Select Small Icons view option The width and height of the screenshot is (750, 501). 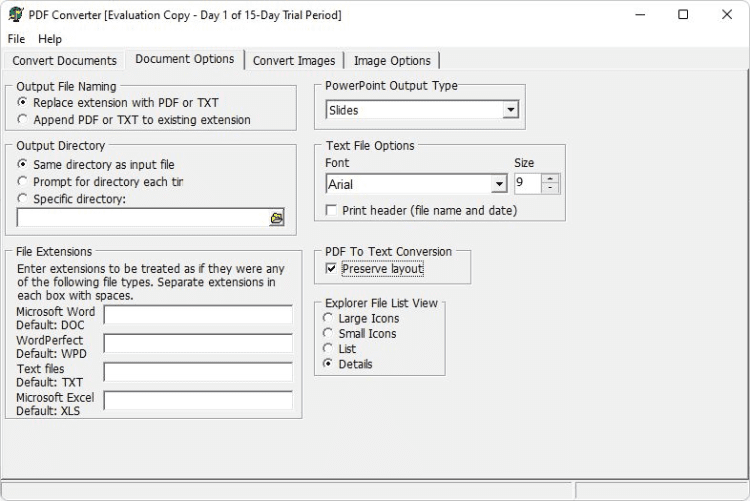(328, 334)
